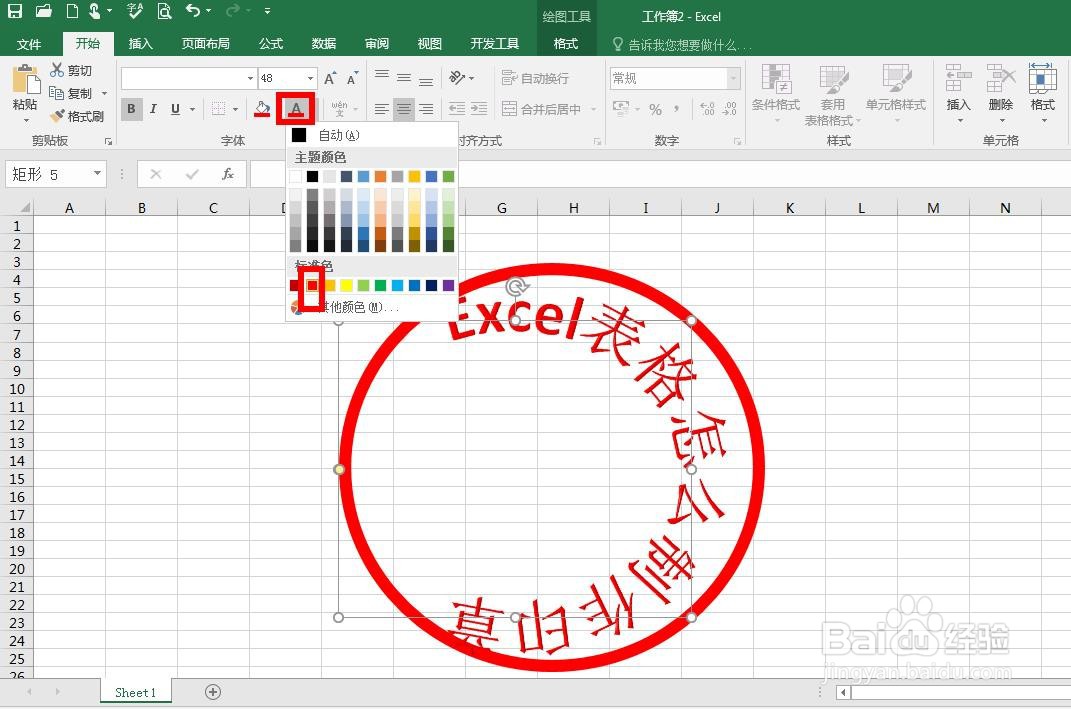Screen dimensions: 1071x709
Task: Switch to the 插入 (Insert) tab
Action: (x=140, y=44)
